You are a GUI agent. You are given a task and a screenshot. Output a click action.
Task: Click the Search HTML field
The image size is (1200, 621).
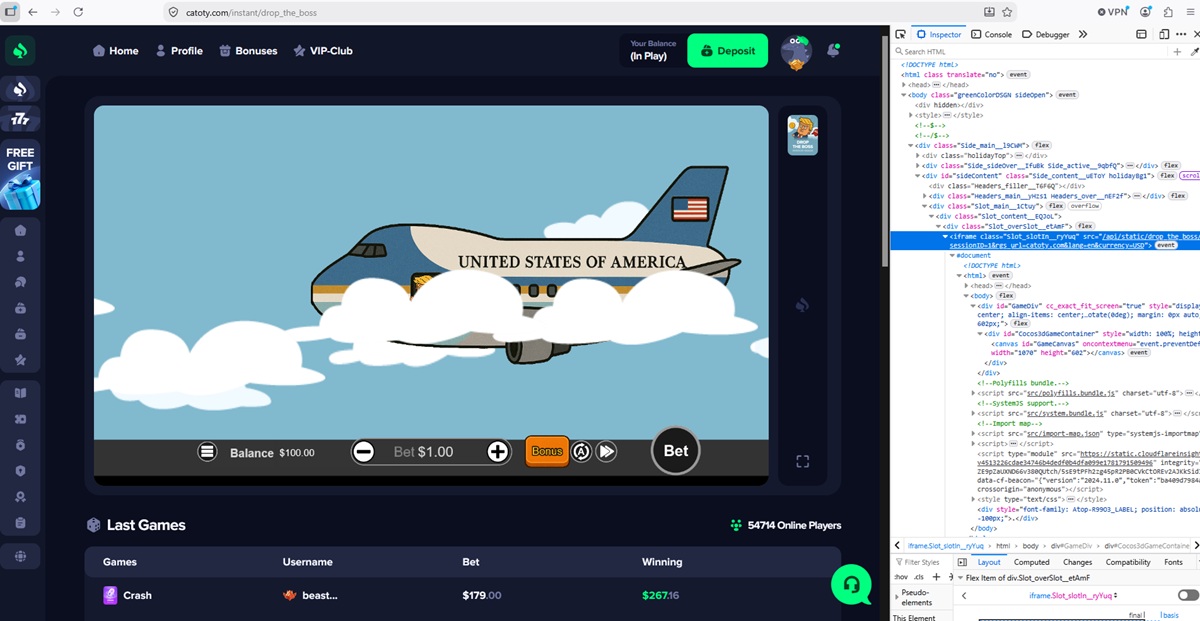1030,51
